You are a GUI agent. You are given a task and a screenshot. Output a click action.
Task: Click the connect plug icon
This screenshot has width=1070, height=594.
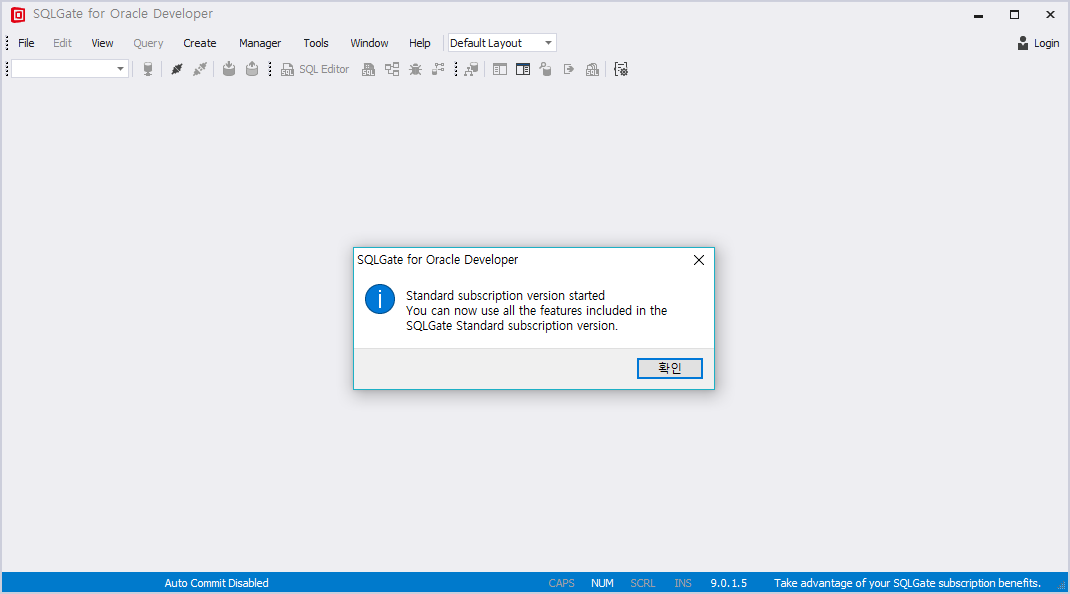pos(177,69)
